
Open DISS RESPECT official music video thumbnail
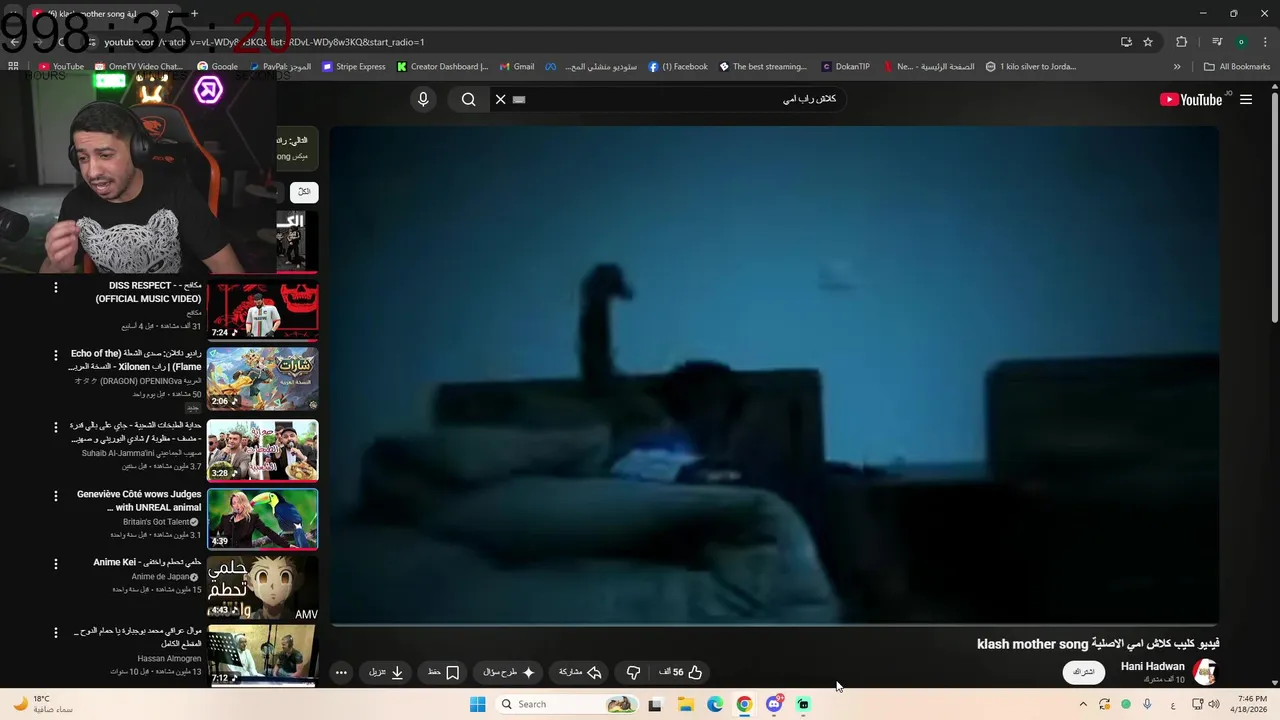pyautogui.click(x=263, y=310)
